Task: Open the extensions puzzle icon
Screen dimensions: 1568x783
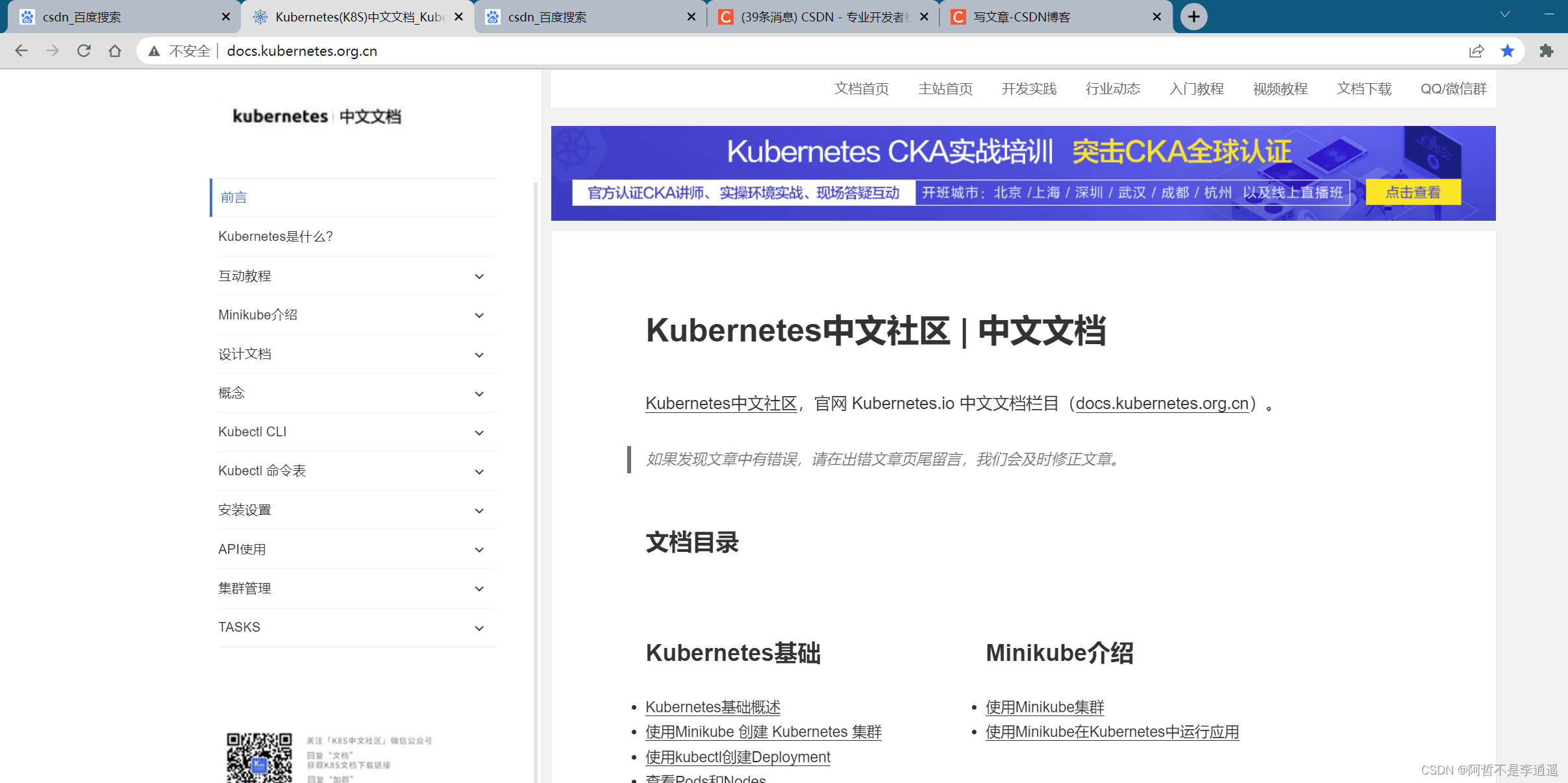Action: point(1547,51)
